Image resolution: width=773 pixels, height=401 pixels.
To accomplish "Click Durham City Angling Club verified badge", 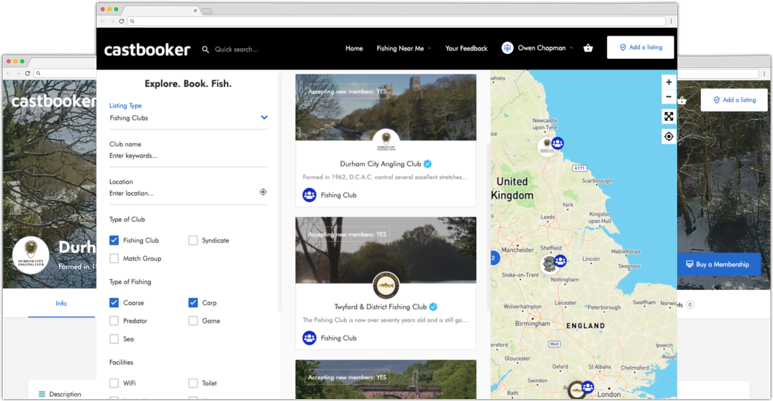I will pyautogui.click(x=428, y=164).
